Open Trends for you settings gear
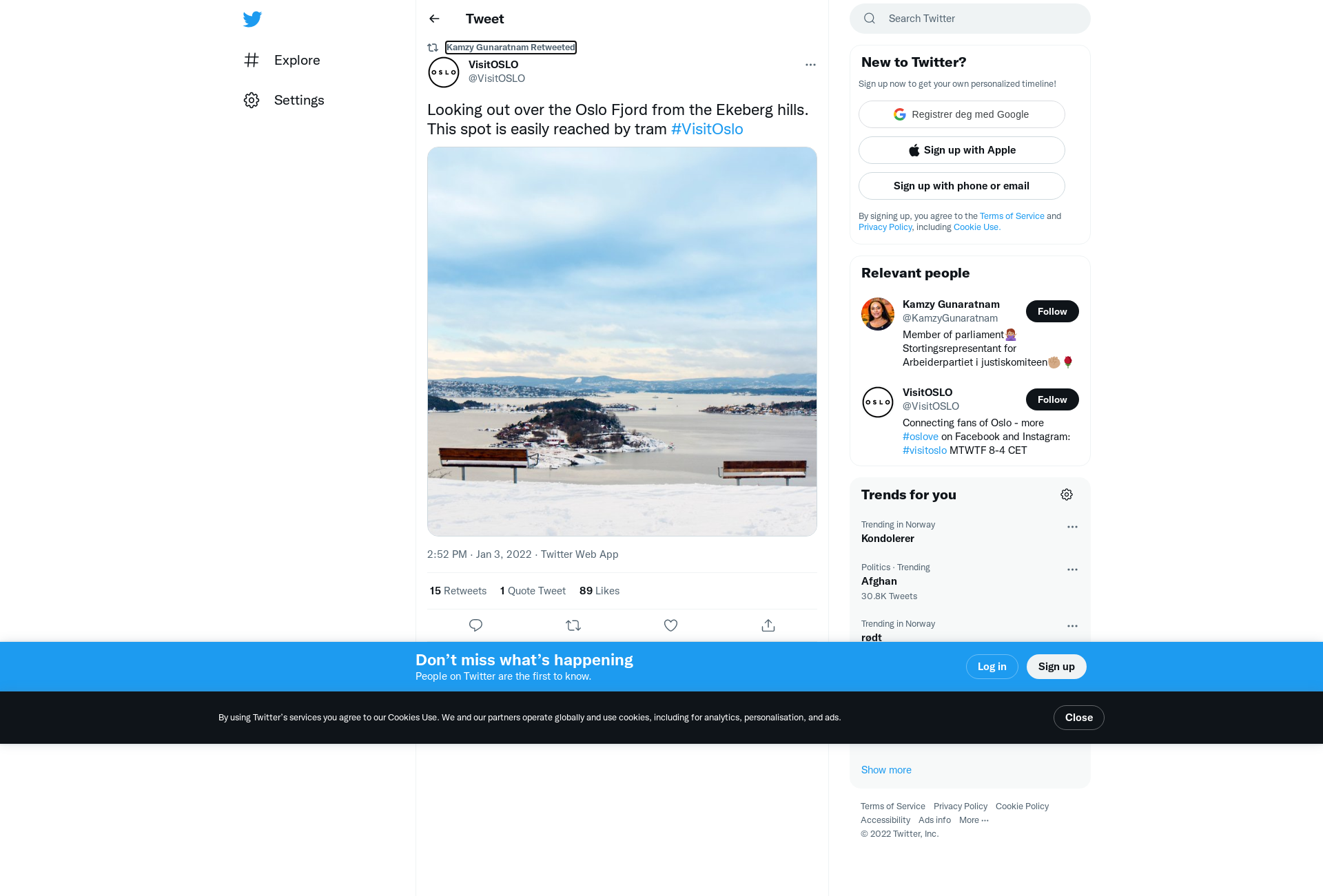Viewport: 1323px width, 896px height. (1067, 494)
